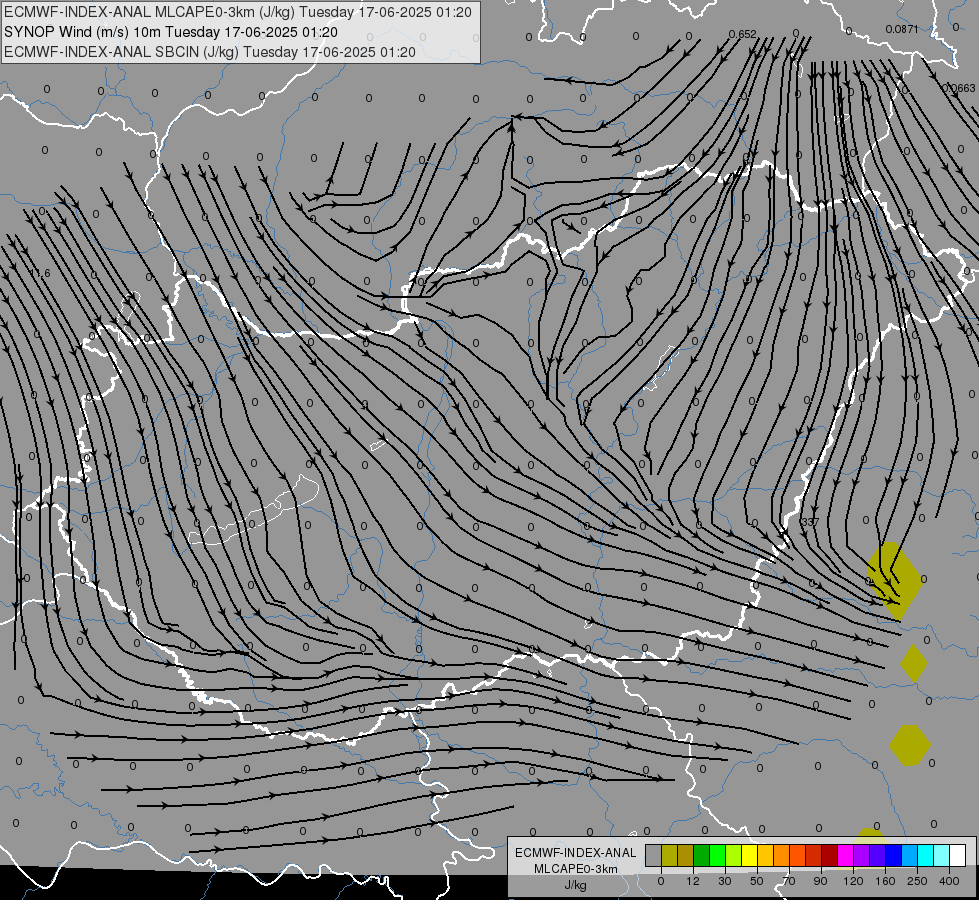Click the legend unit J/kg
The height and width of the screenshot is (900, 979).
coord(575,885)
